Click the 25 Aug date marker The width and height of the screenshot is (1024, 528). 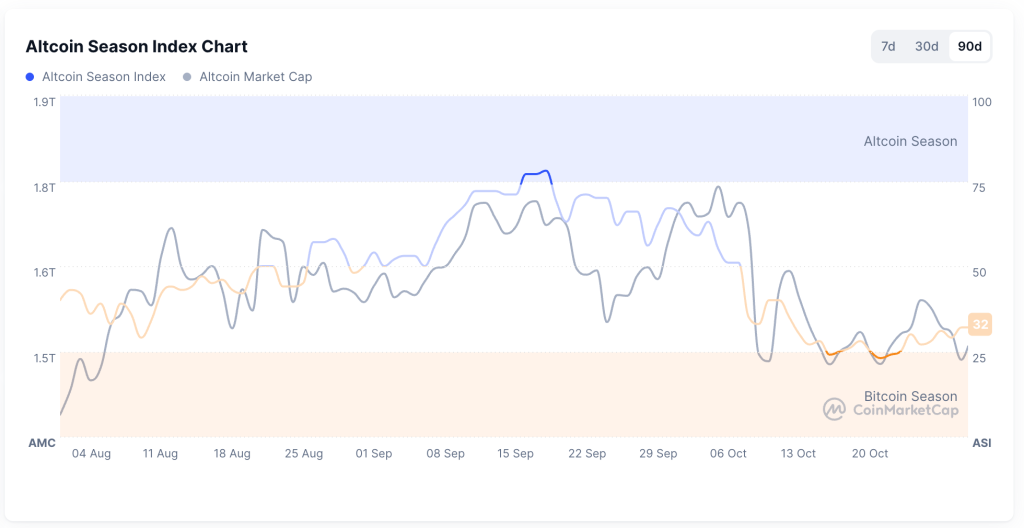pyautogui.click(x=304, y=453)
